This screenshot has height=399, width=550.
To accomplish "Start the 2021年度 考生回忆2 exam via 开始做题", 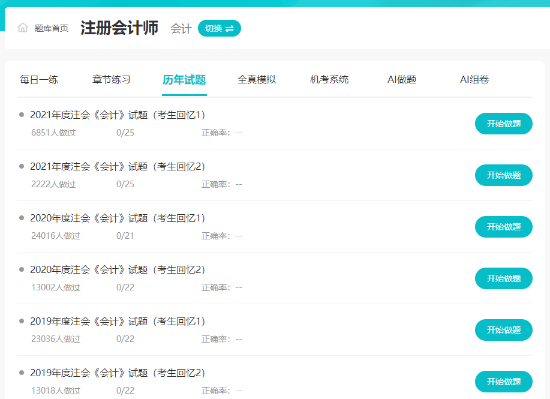I will pos(504,175).
